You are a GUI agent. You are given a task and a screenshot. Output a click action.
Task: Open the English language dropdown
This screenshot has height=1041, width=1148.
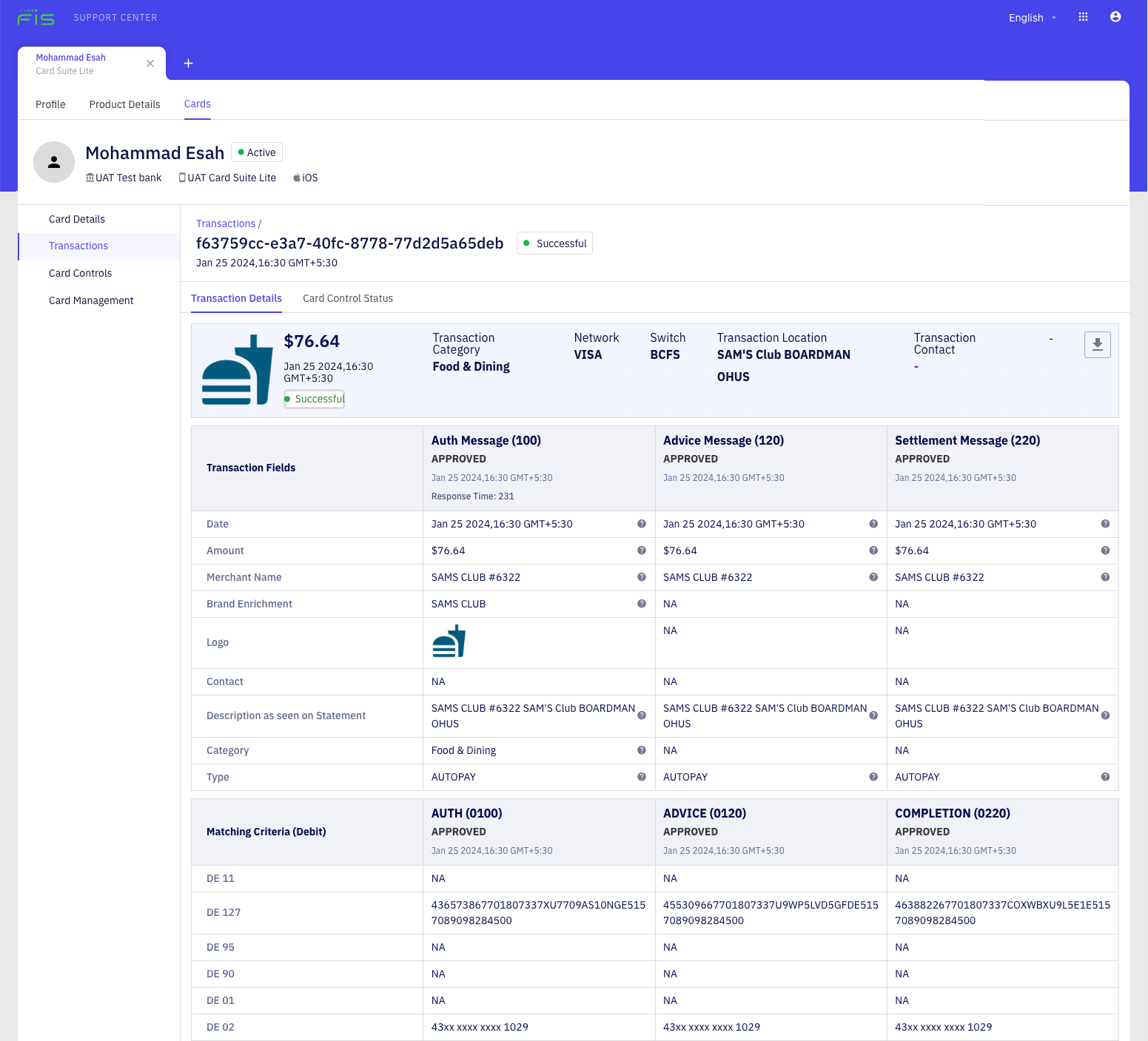coord(1031,17)
